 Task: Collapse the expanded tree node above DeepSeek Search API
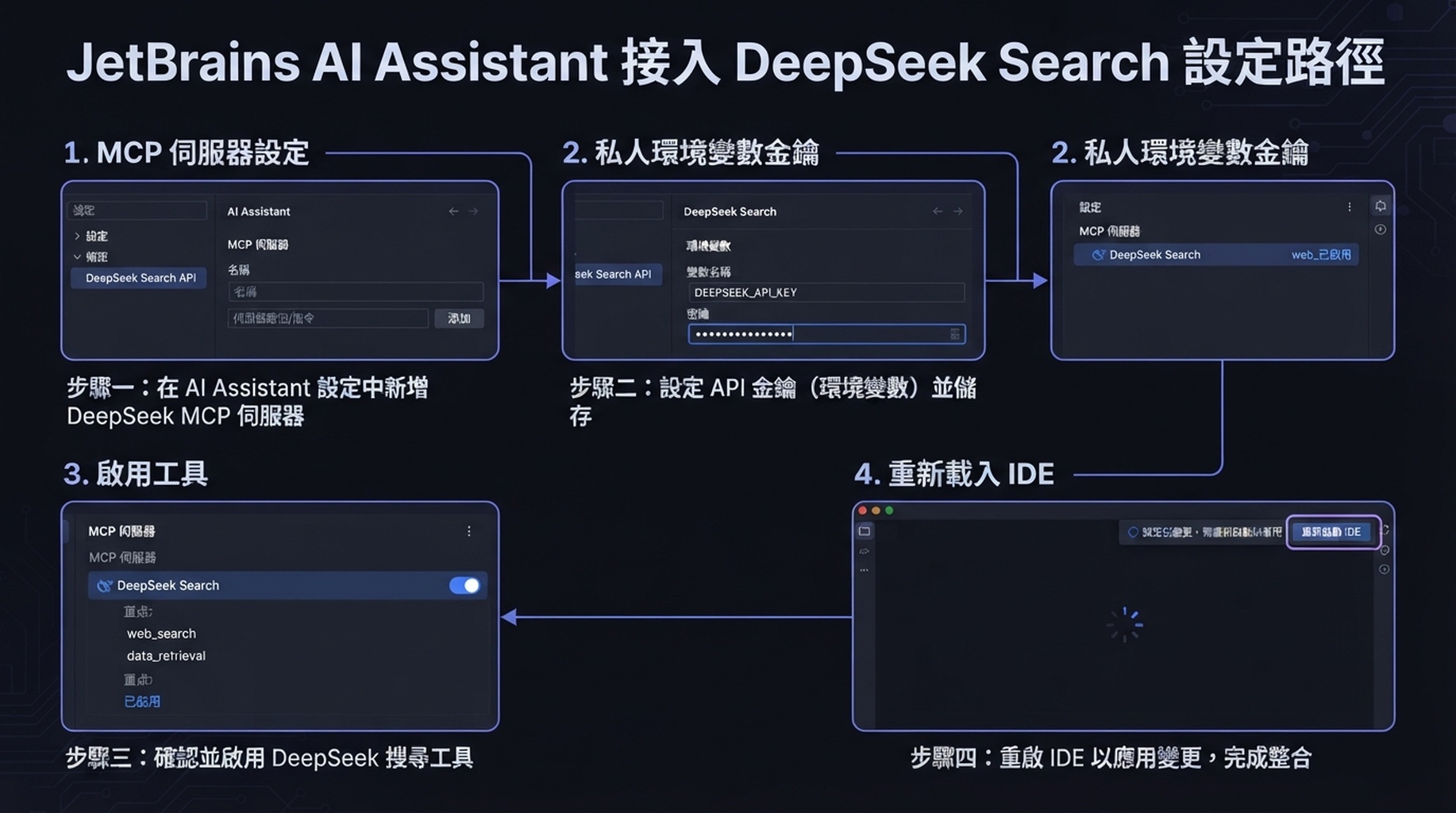coord(77,256)
